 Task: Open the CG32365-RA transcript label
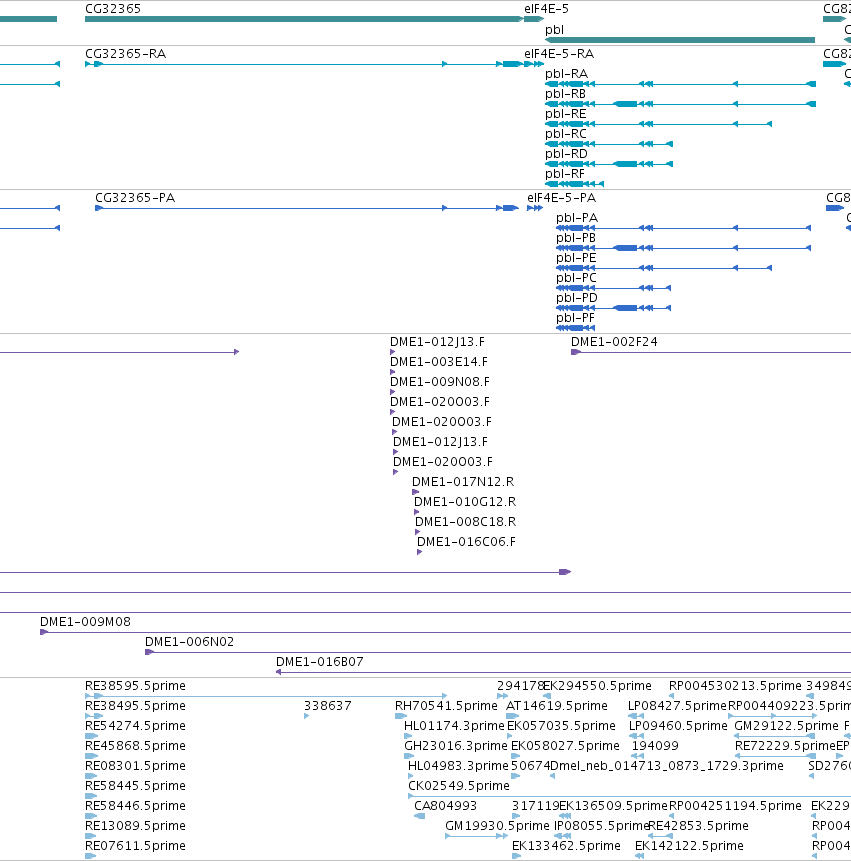point(125,54)
